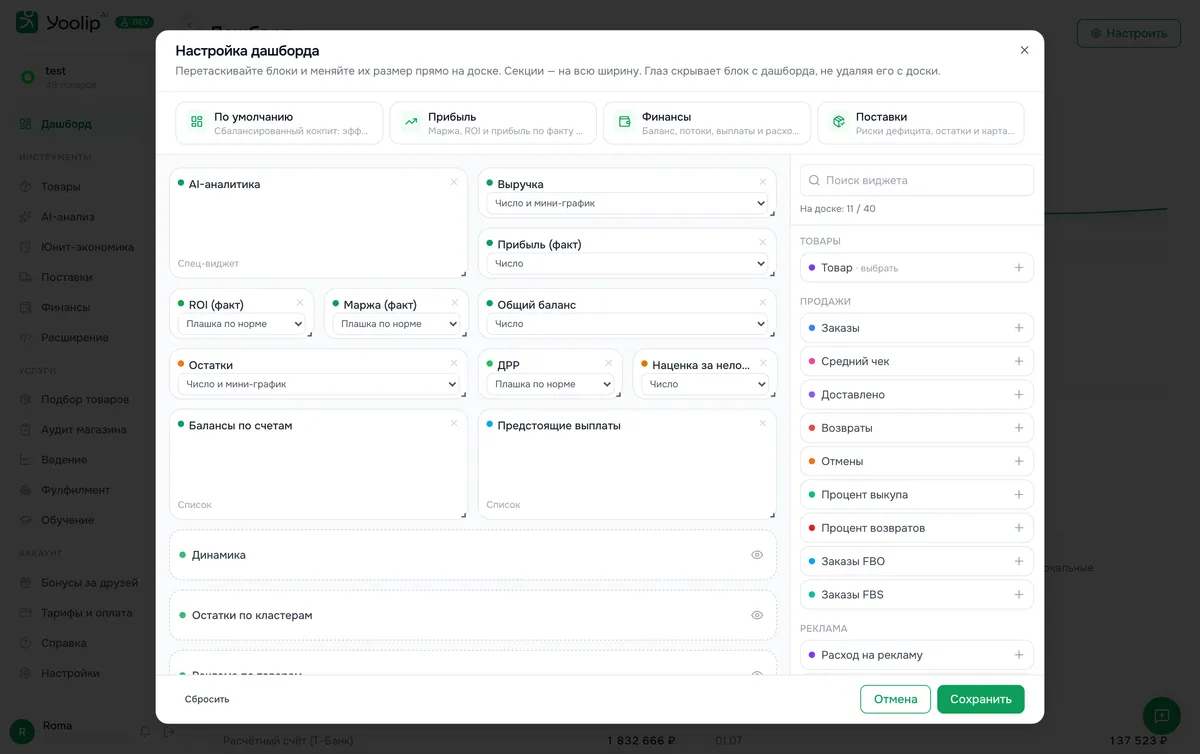Remove the Прибыль (факт) widget
Image resolution: width=1200 pixels, height=754 pixels.
pyautogui.click(x=763, y=242)
